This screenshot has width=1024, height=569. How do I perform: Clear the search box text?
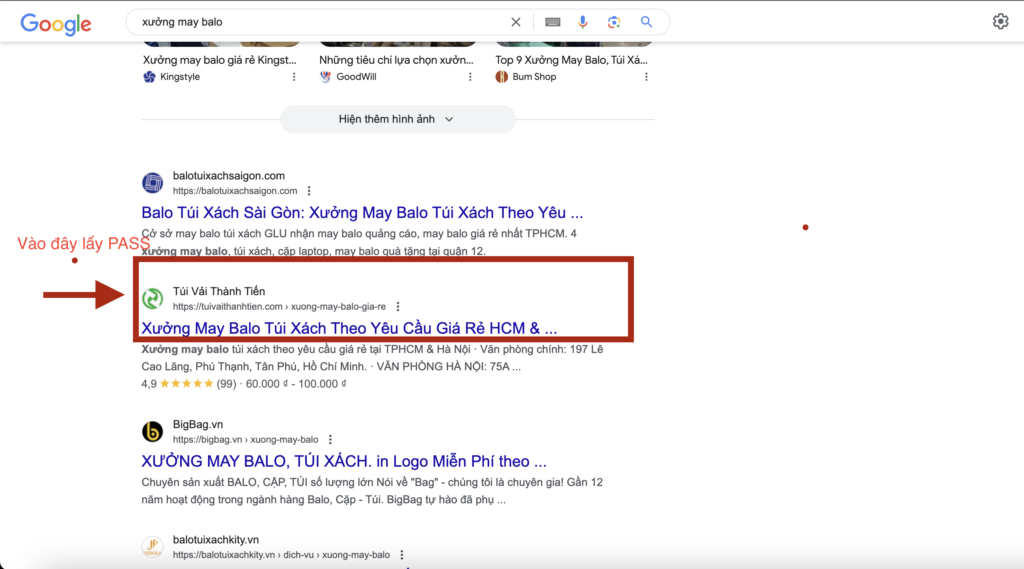516,22
